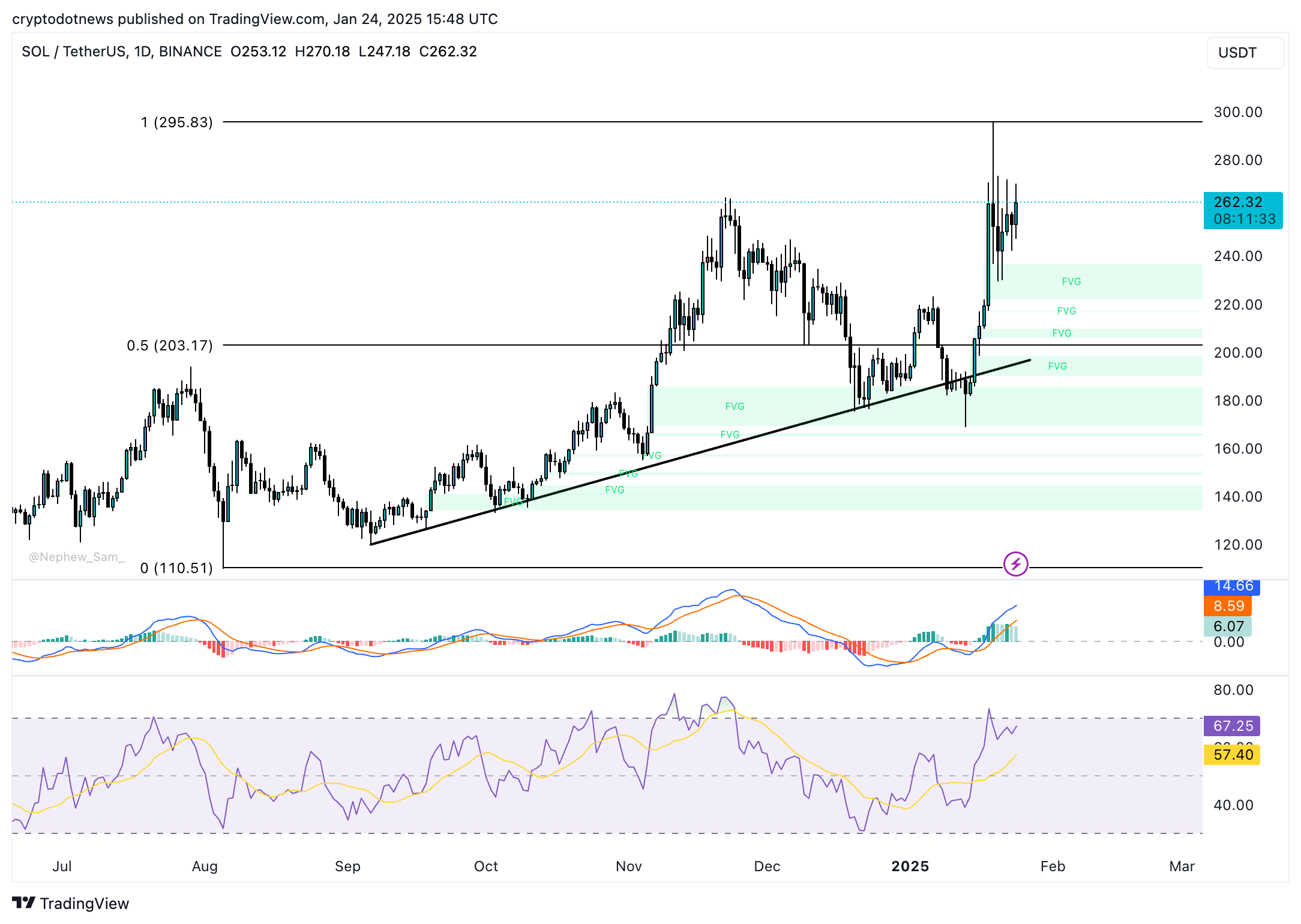Click the 300.00 price axis label

tap(1237, 112)
